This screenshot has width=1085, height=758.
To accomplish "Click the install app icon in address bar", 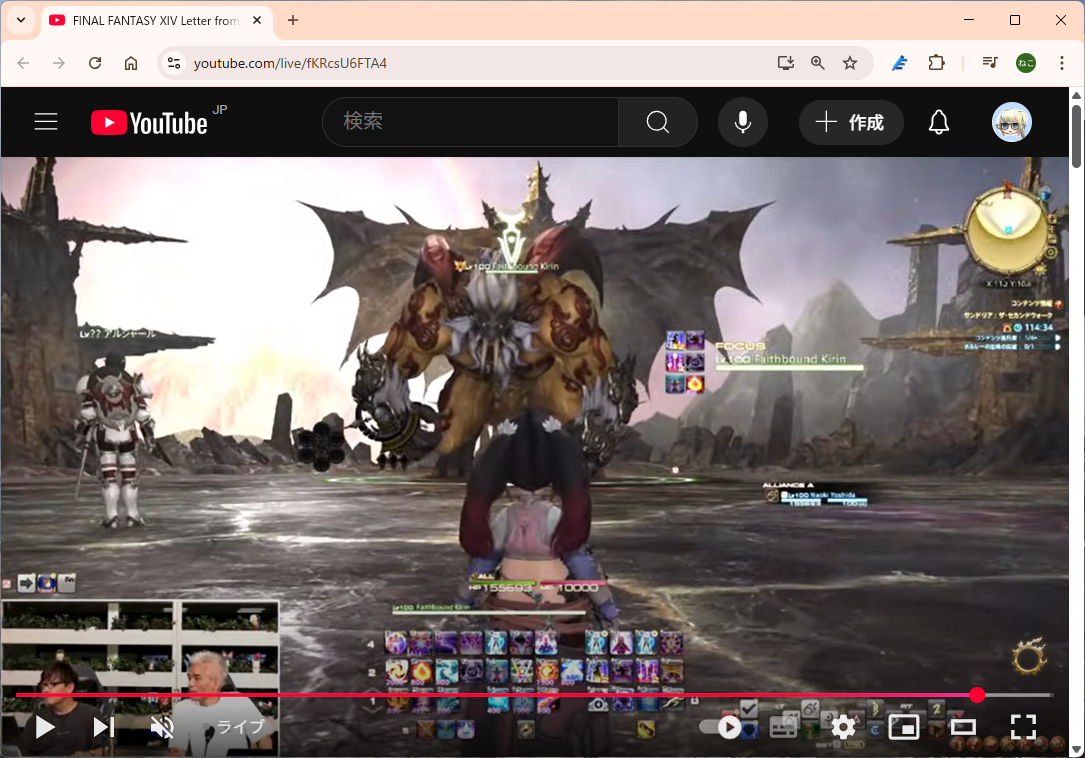I will coord(785,63).
